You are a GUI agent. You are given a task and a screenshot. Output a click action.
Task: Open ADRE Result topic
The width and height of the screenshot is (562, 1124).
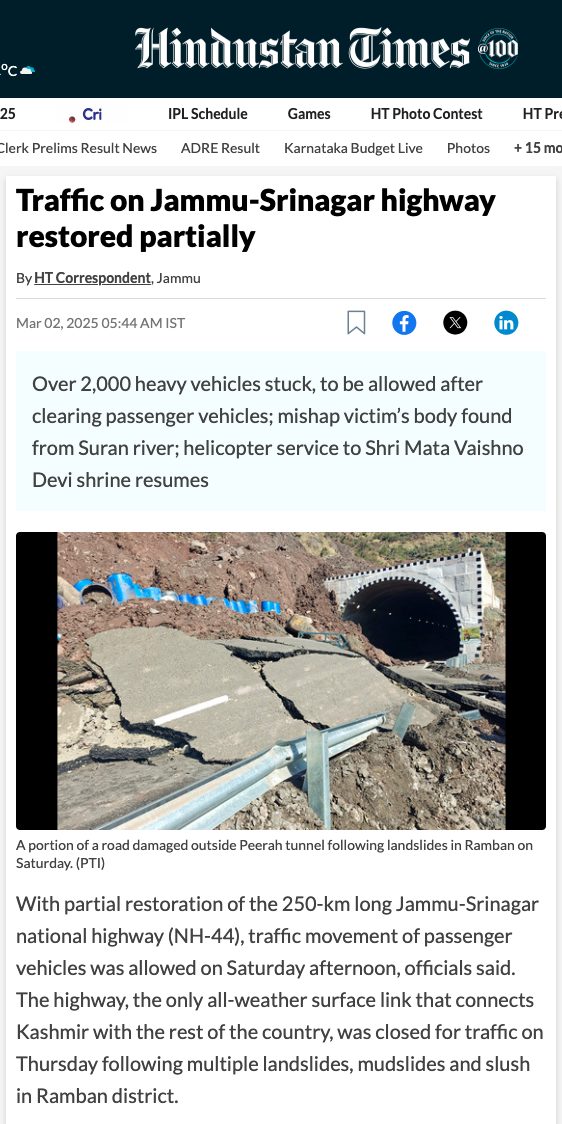[x=220, y=148]
